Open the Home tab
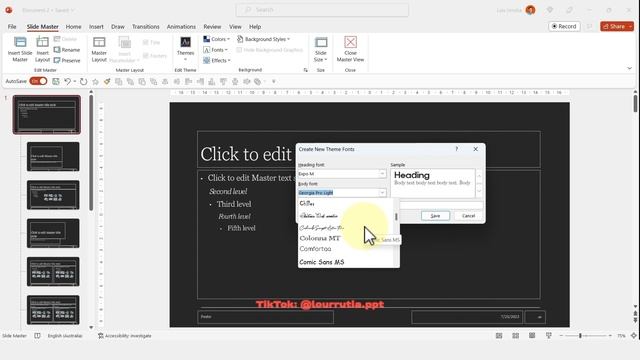The image size is (640, 360). (x=73, y=27)
